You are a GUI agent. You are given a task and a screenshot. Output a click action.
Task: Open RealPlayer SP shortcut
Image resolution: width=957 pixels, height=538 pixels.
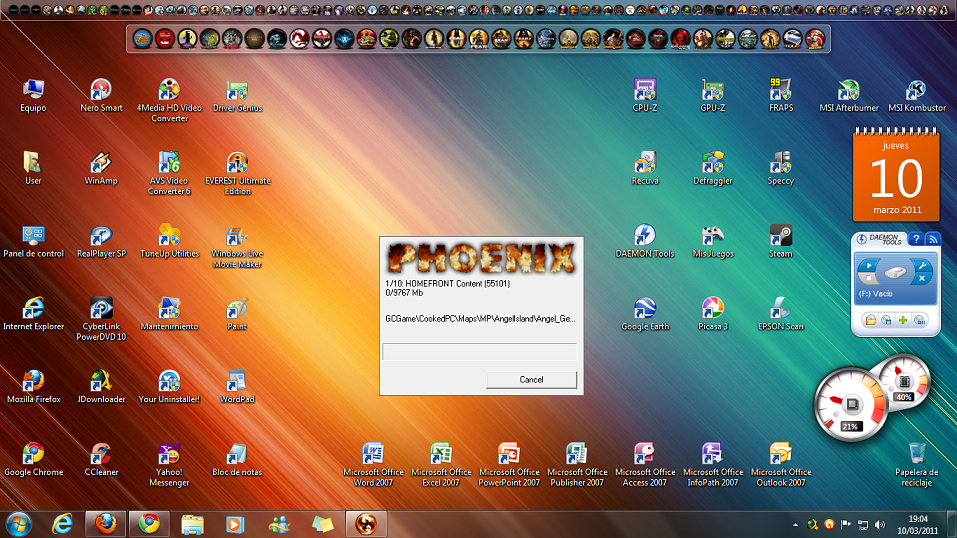pos(101,242)
